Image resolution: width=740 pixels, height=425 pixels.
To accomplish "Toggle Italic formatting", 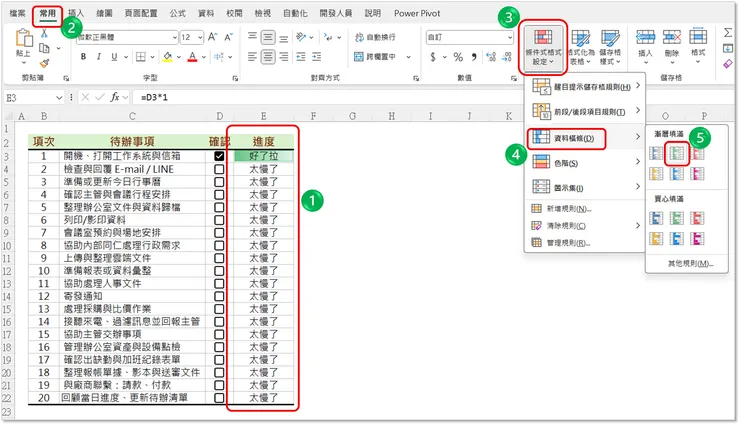I will click(x=99, y=57).
